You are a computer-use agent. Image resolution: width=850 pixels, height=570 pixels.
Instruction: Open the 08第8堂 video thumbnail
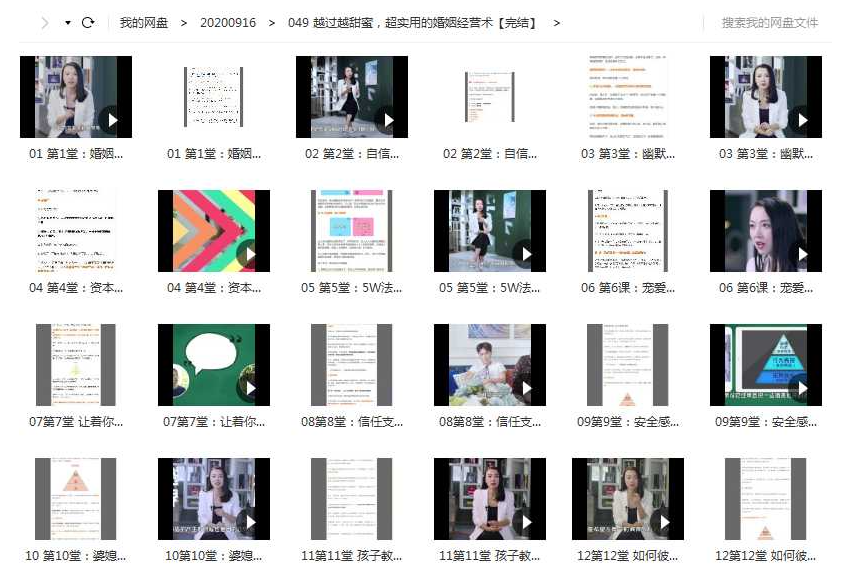(x=489, y=365)
